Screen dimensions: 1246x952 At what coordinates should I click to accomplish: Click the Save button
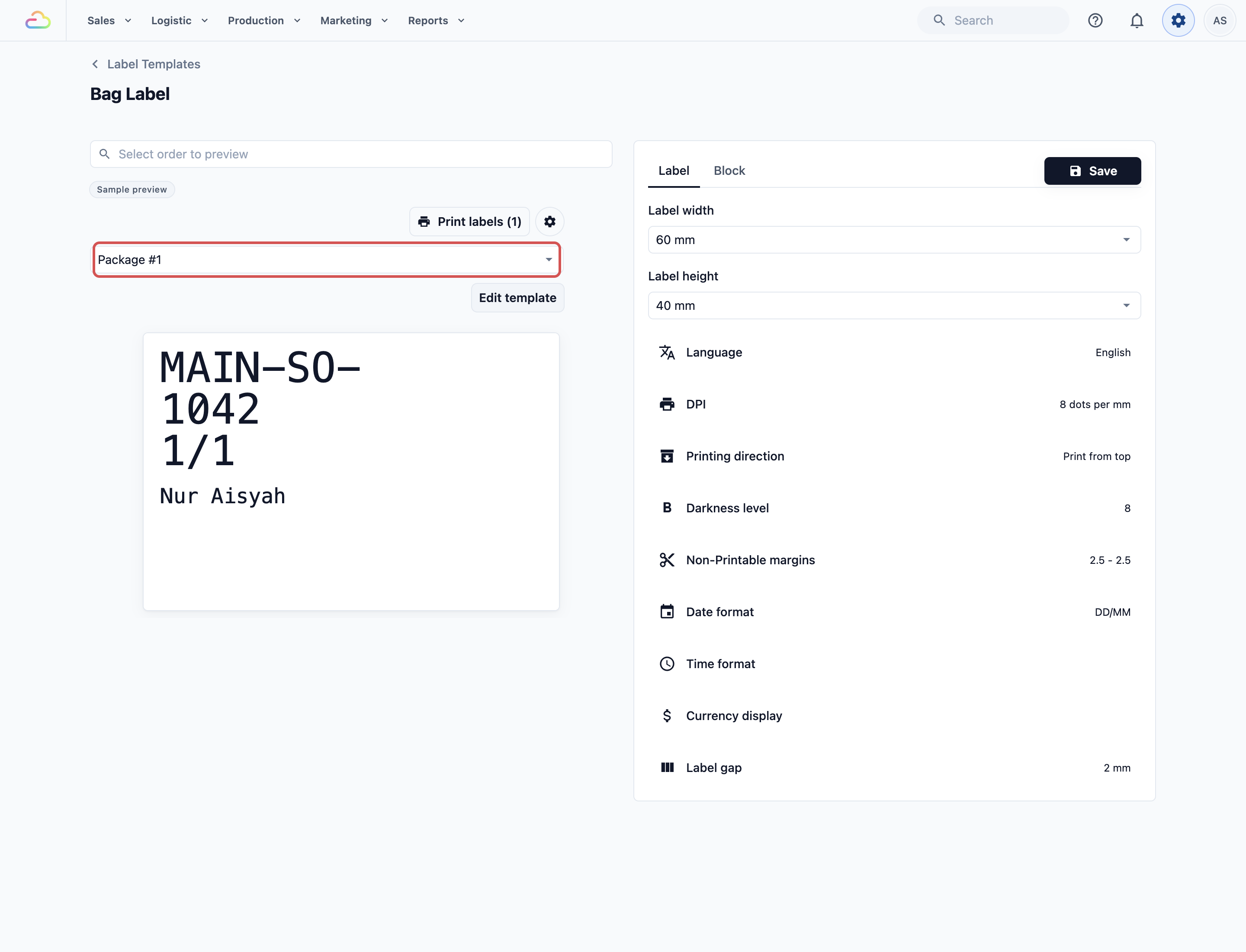pos(1092,170)
